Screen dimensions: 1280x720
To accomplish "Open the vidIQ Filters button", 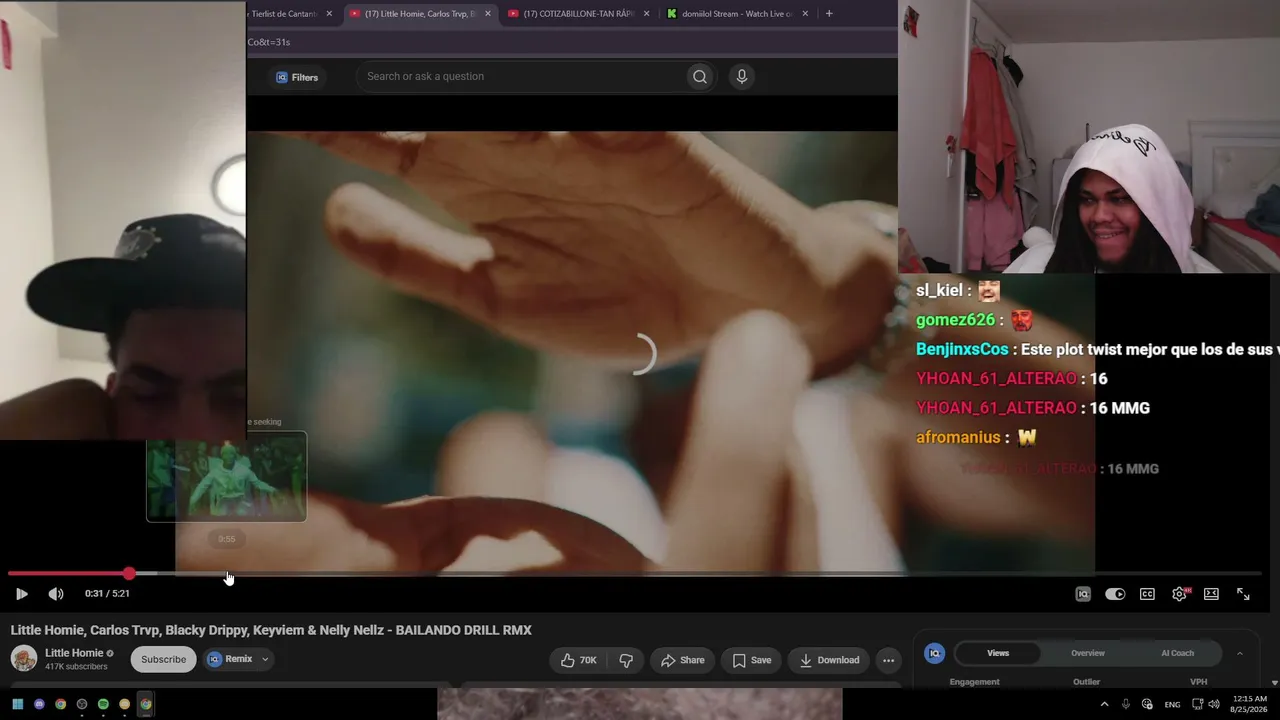I will tap(297, 77).
